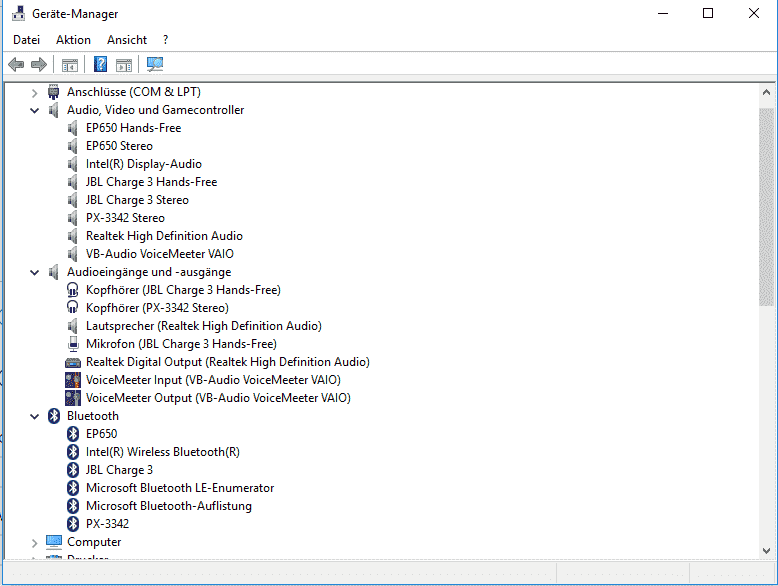This screenshot has width=778, height=586.
Task: Select Microsoft Bluetooth LE-Enumerator entry
Action: [180, 488]
